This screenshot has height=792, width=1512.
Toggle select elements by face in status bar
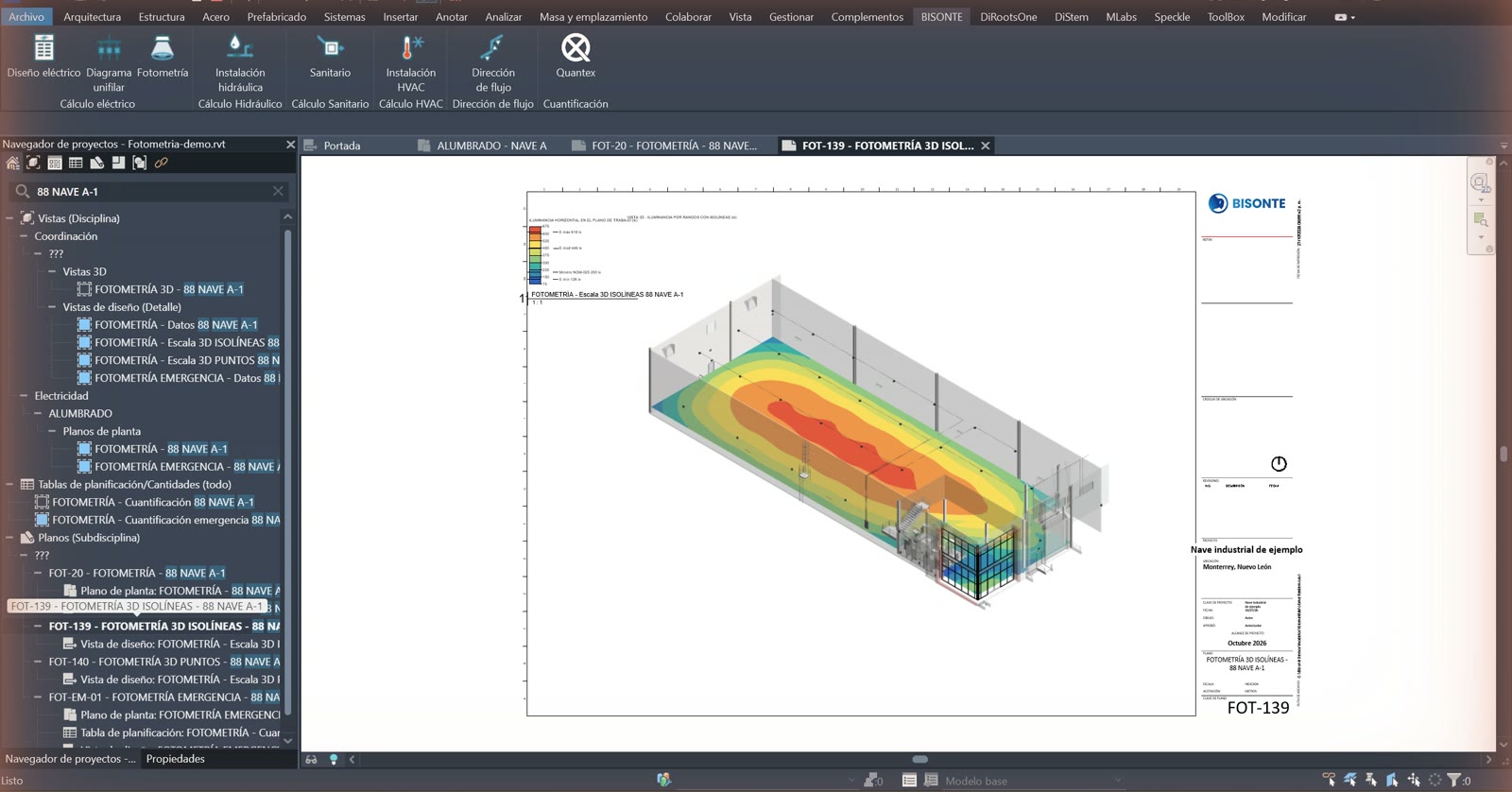pyautogui.click(x=1392, y=781)
